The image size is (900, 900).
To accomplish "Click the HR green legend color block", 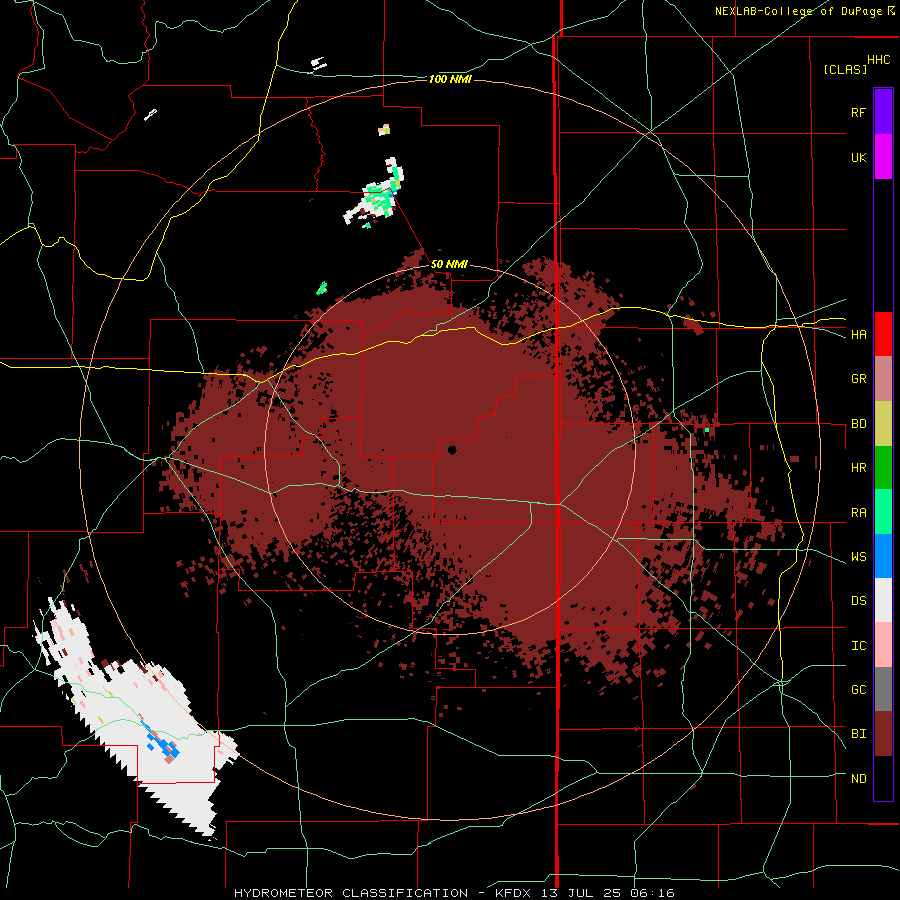I will click(x=883, y=468).
